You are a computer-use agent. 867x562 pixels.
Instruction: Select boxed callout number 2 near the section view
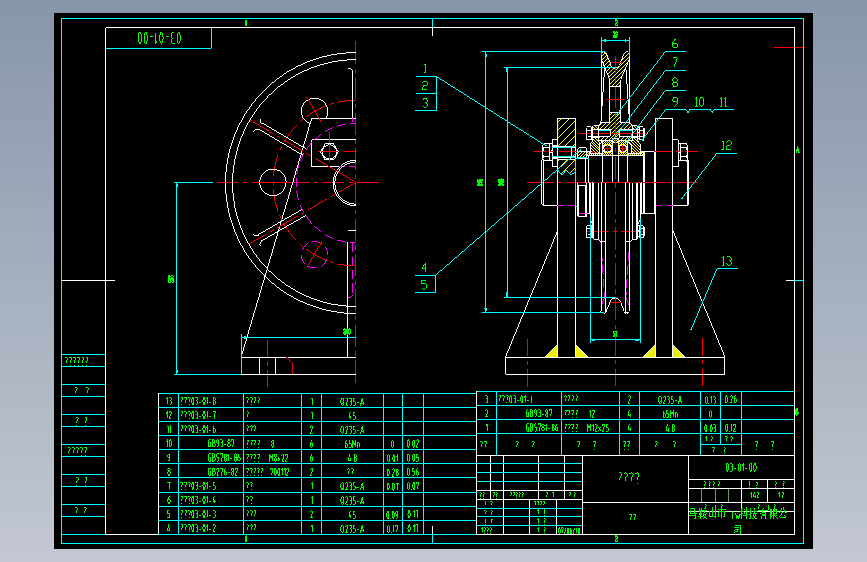click(x=426, y=86)
